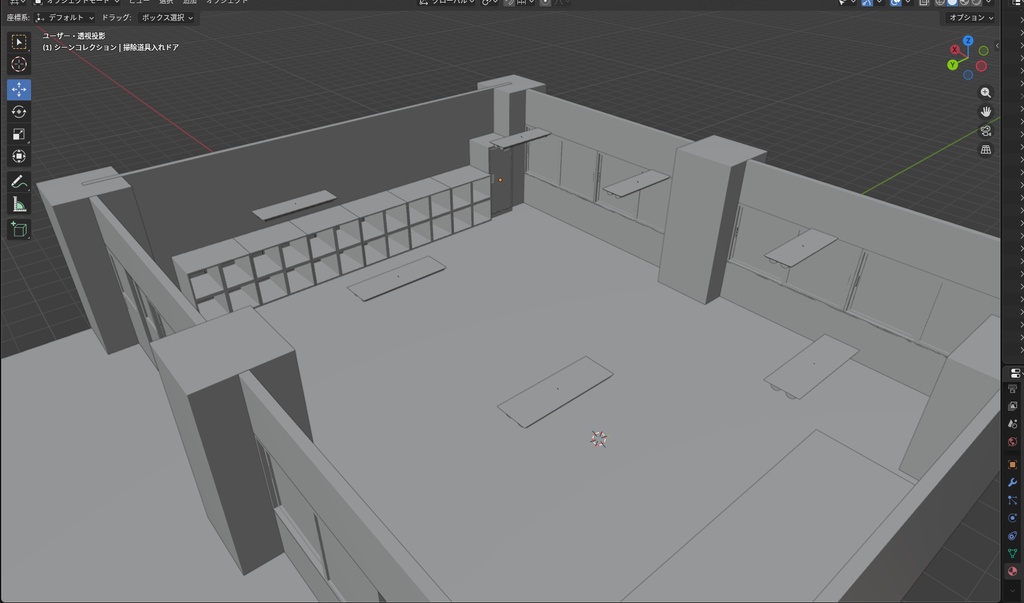Activate the Annotate pencil tool

pyautogui.click(x=19, y=182)
